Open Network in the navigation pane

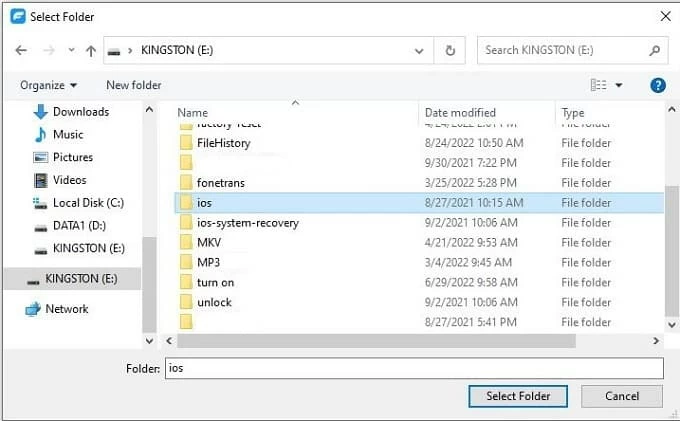66,309
